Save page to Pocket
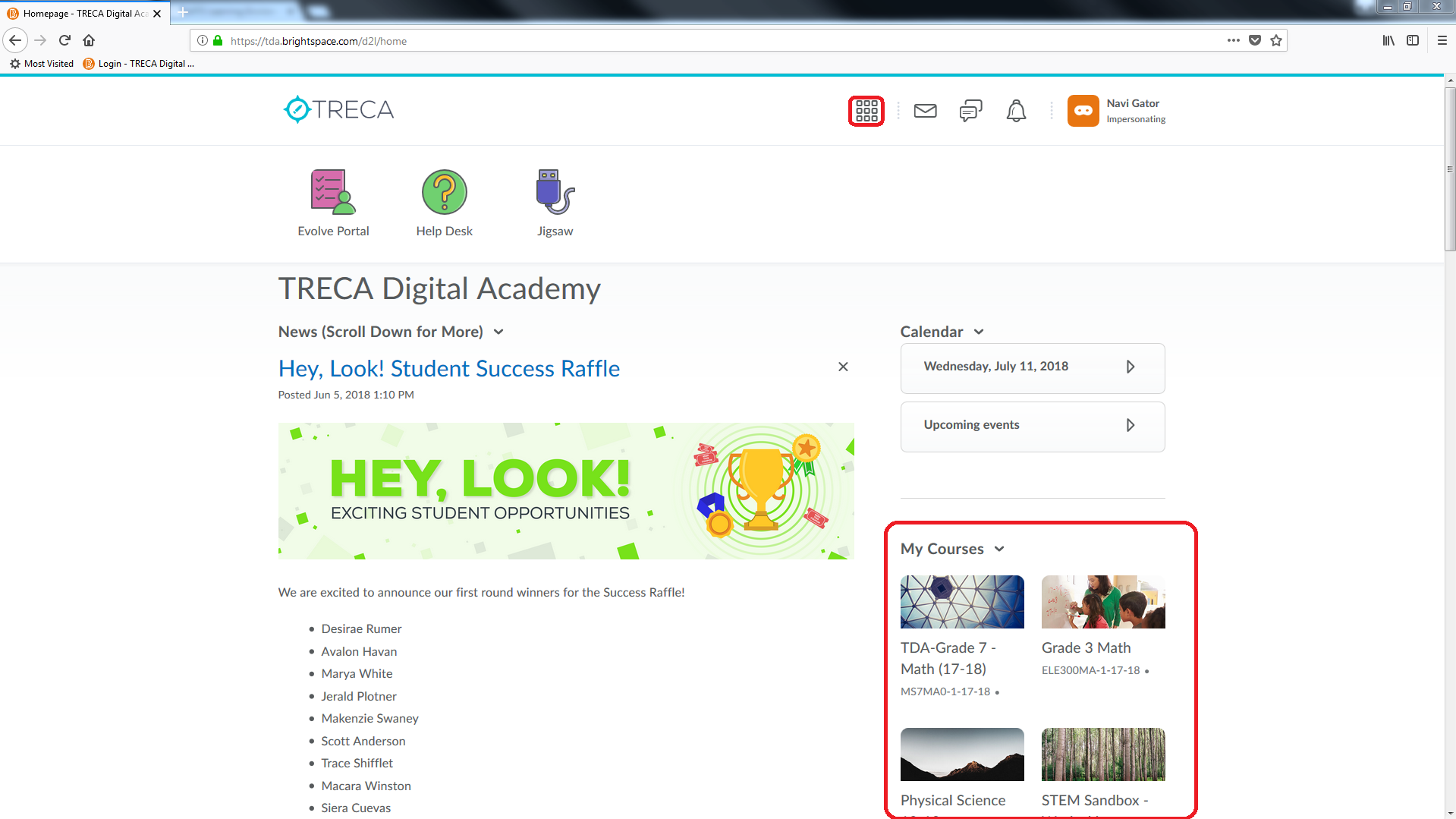The image size is (1456, 819). click(x=1255, y=40)
